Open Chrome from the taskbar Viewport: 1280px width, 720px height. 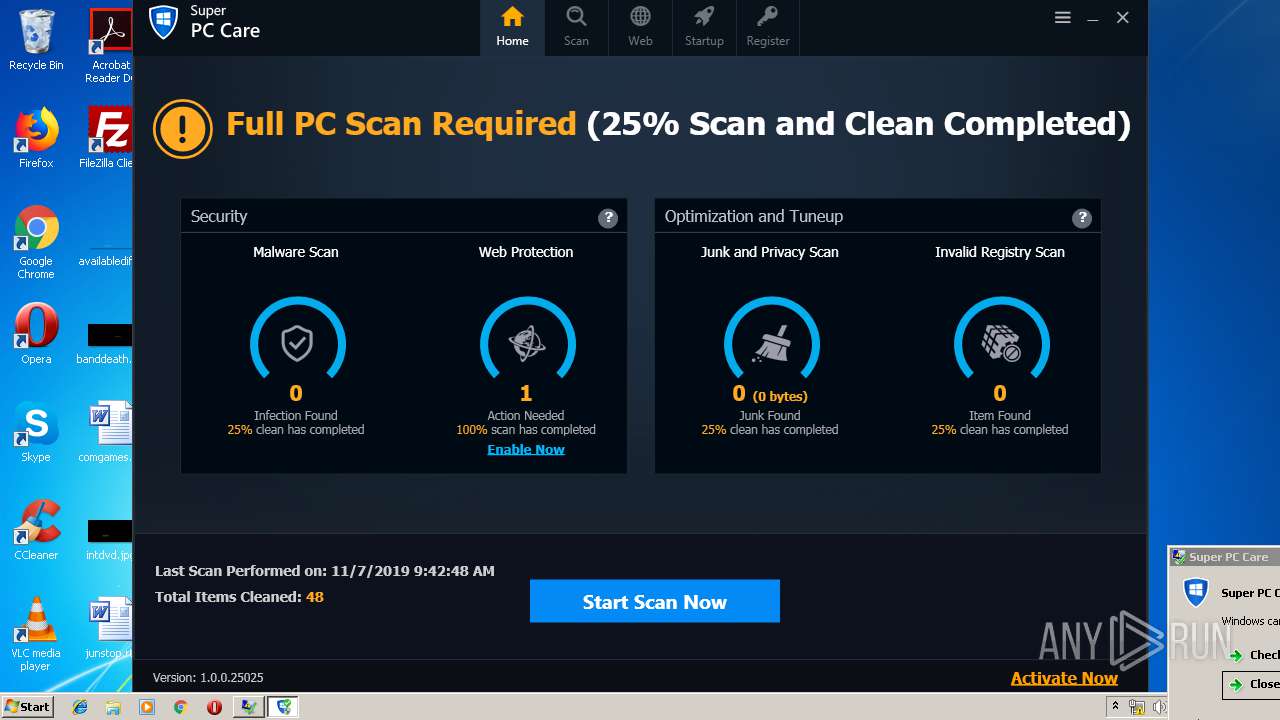[x=180, y=707]
